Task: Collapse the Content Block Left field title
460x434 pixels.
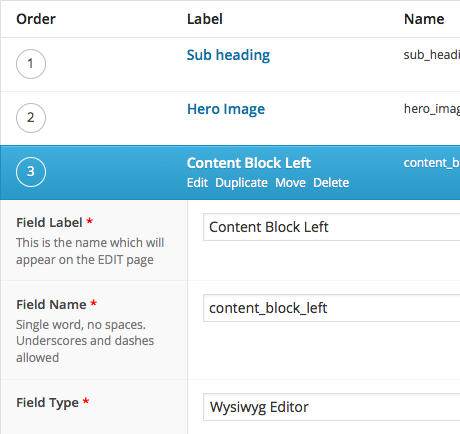Action: [249, 163]
